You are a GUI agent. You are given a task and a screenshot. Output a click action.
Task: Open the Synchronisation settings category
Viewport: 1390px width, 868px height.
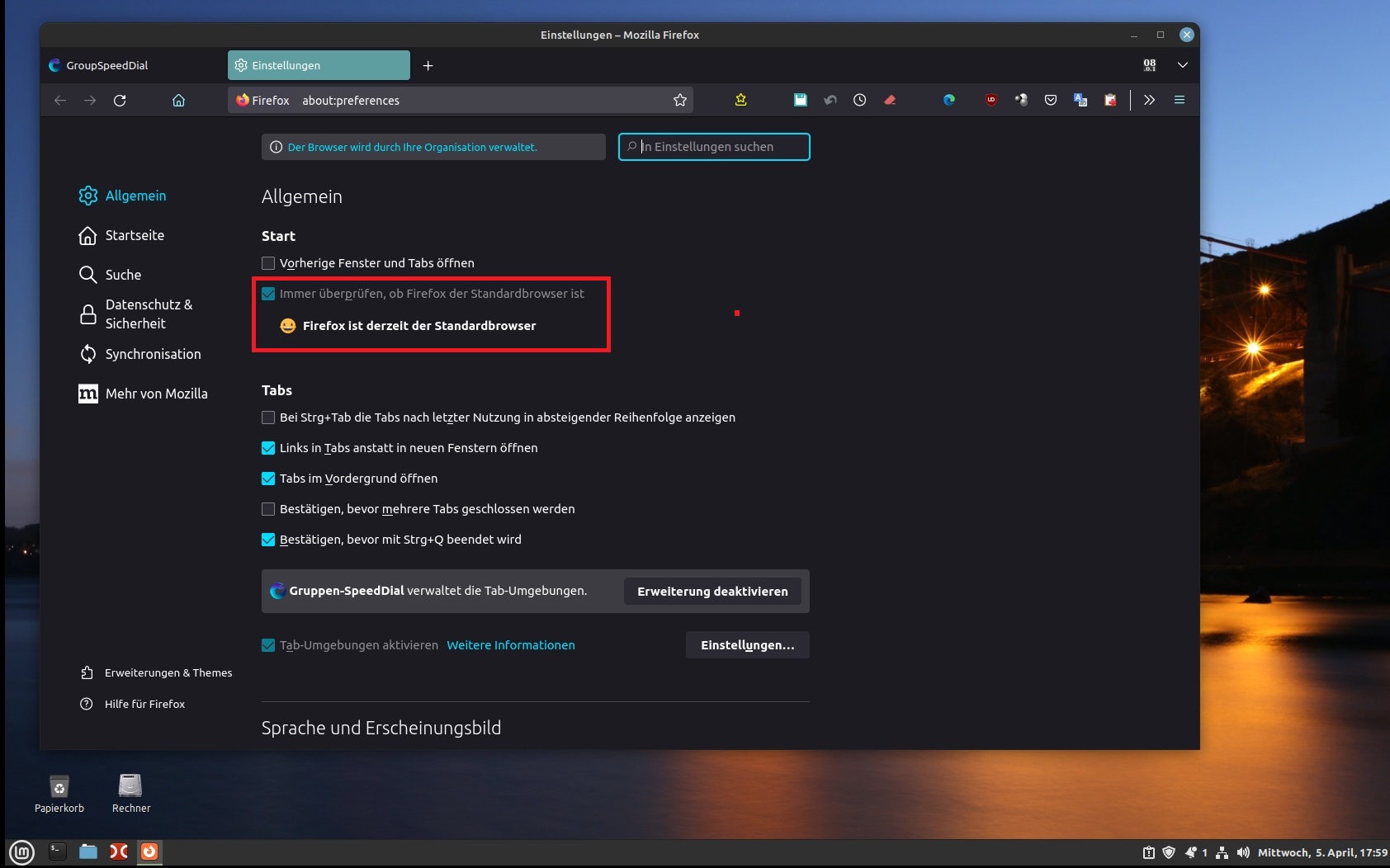click(139, 354)
